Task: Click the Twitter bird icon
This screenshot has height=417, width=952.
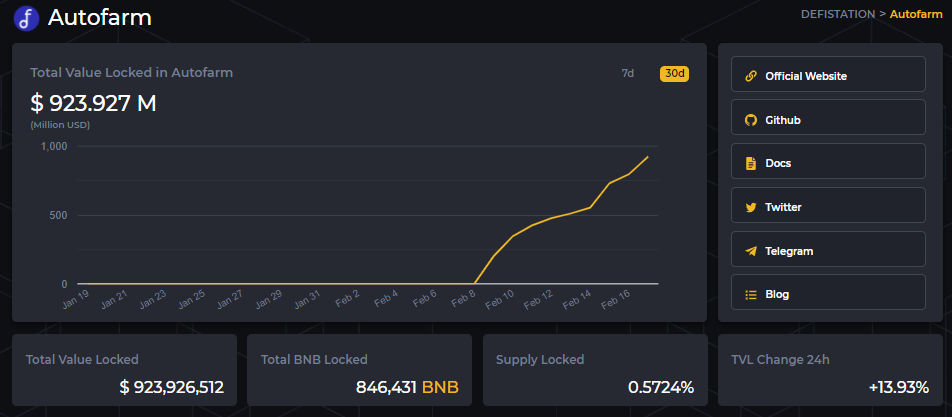Action: coord(750,208)
